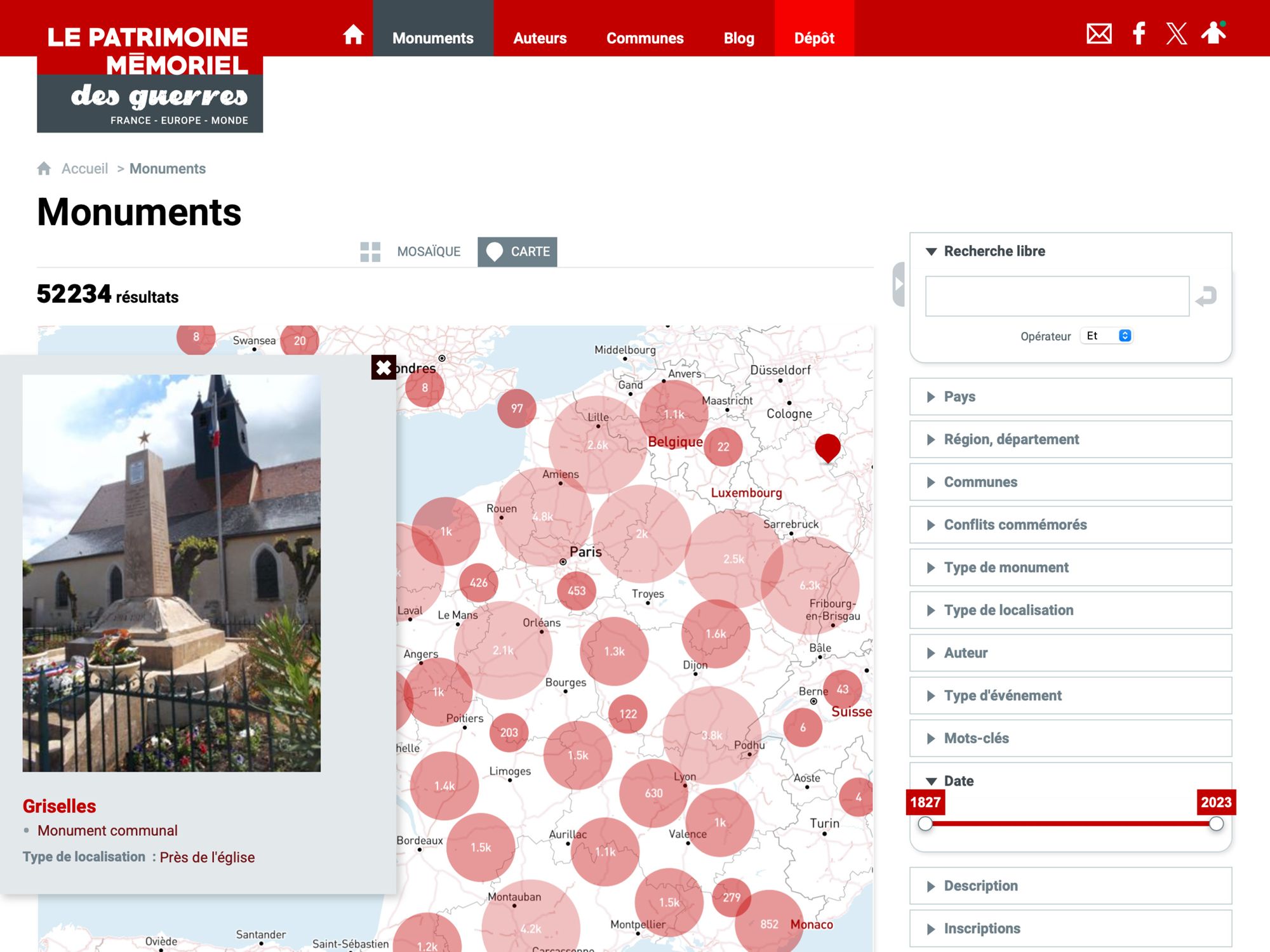The image size is (1270, 952).
Task: Click the Dépôt button
Action: (814, 38)
